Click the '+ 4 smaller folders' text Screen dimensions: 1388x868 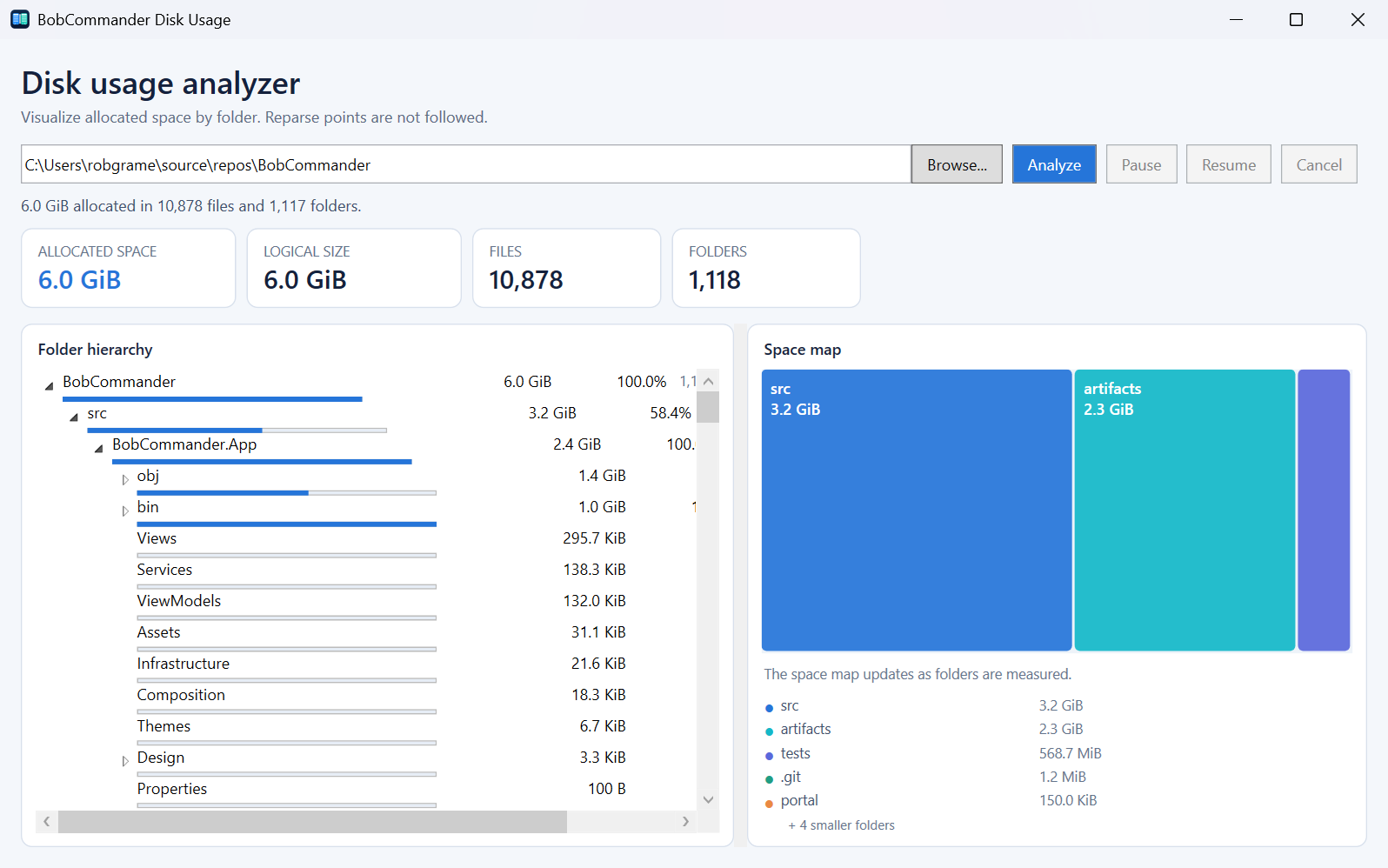[841, 825]
